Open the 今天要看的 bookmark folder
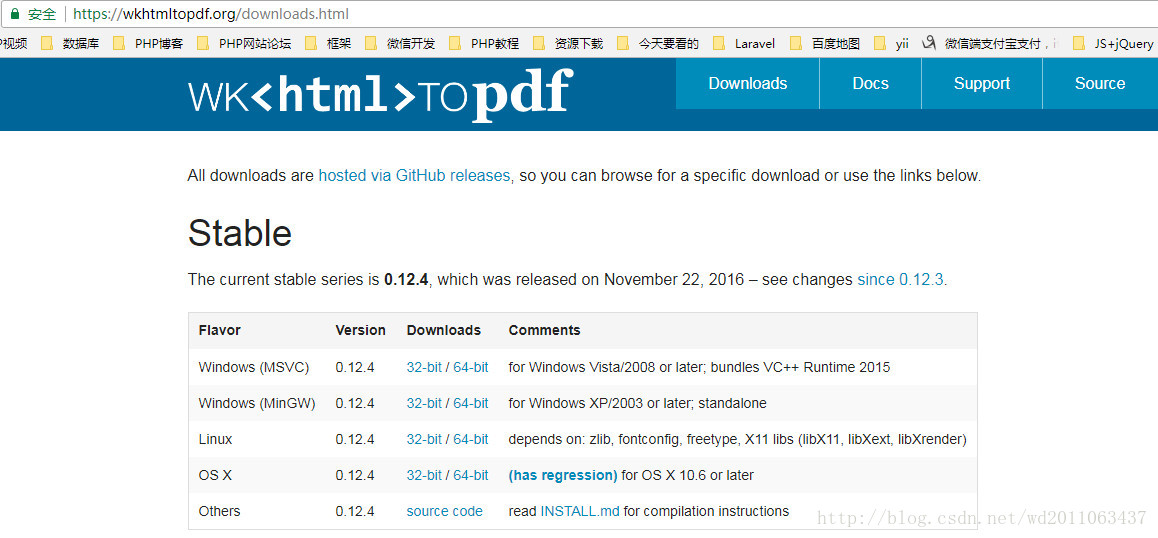The image size is (1158, 538). tap(658, 44)
